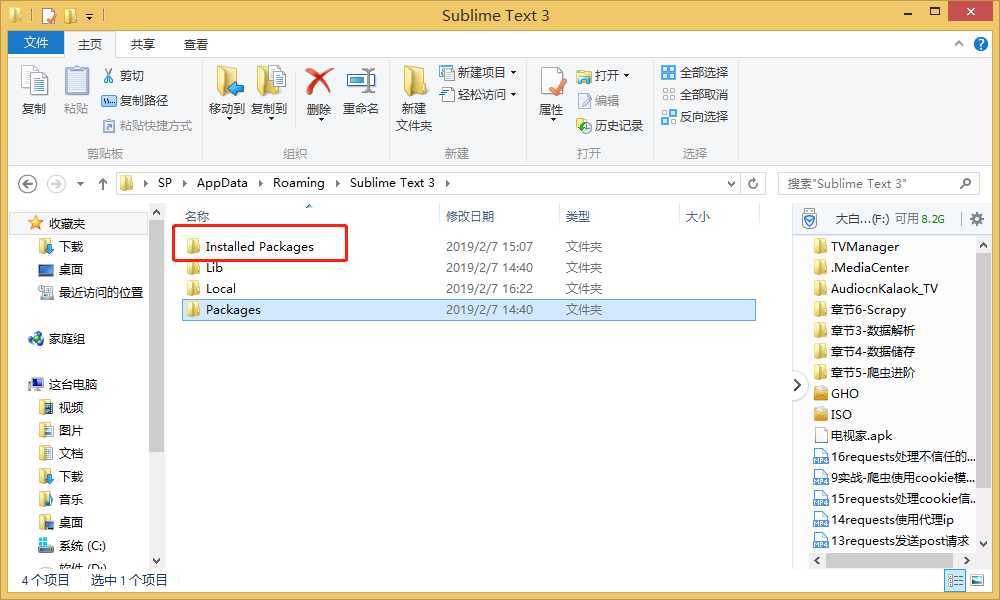Image resolution: width=1000 pixels, height=600 pixels.
Task: Click Roaming in the address path
Action: [x=298, y=183]
